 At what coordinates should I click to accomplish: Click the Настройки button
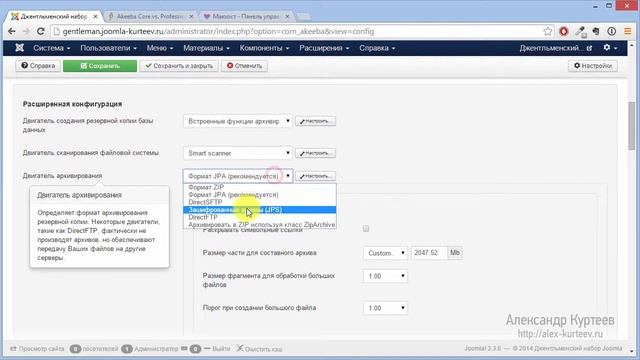(593, 66)
